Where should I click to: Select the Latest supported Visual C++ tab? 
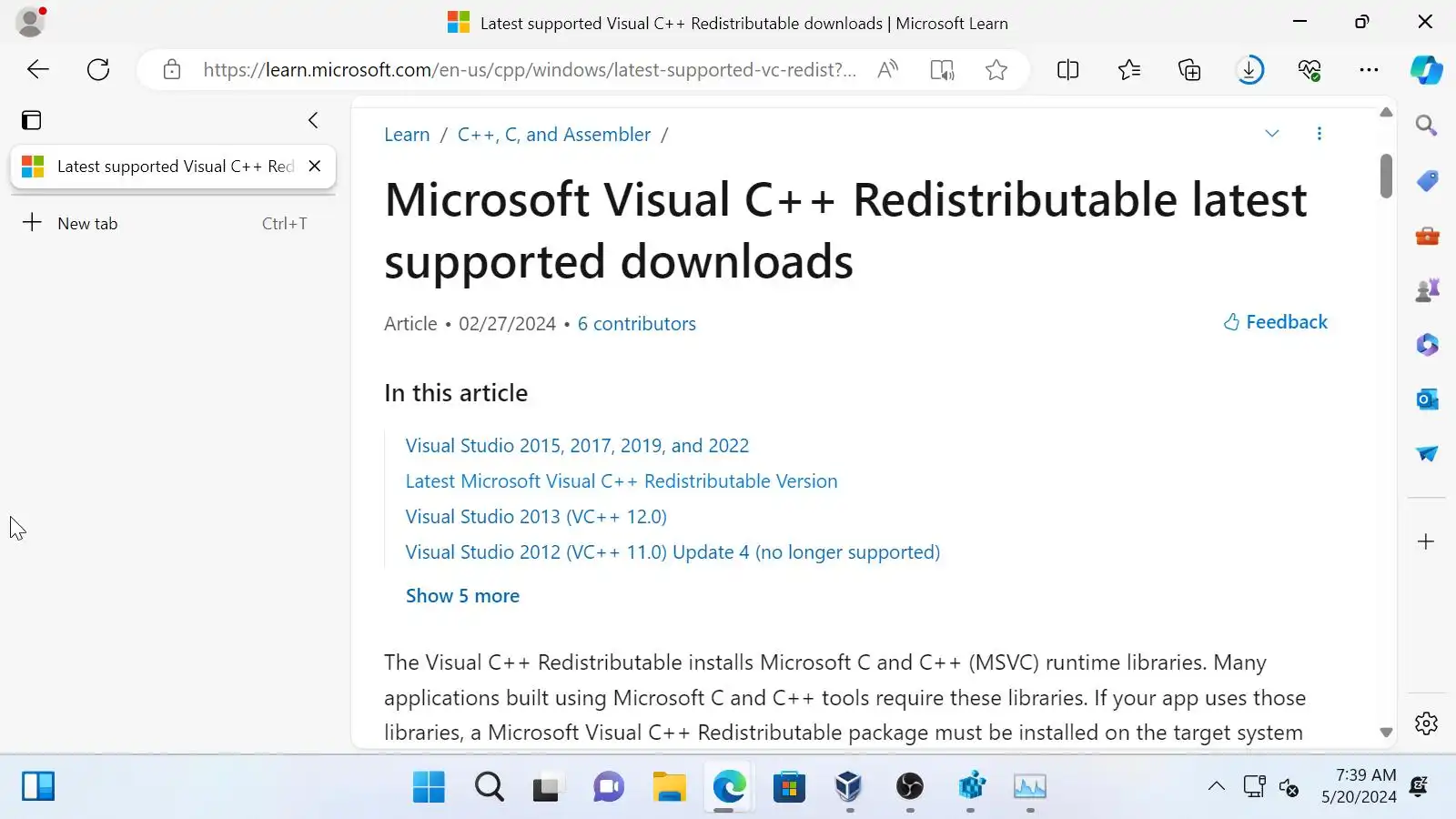[173, 167]
